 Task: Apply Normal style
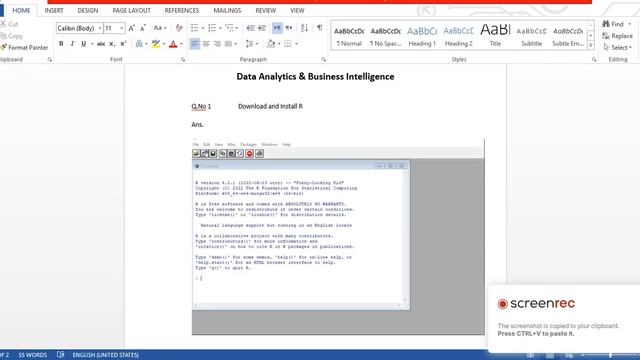tap(349, 36)
